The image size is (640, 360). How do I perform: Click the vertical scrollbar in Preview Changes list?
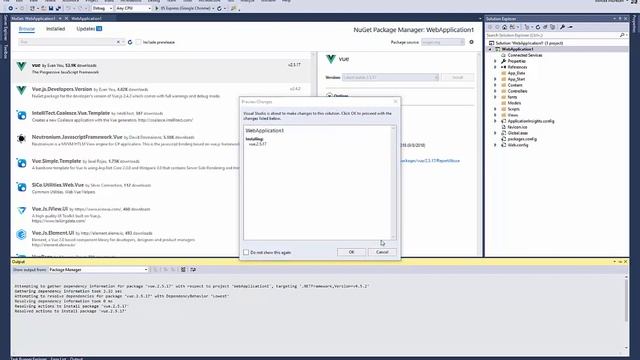pyautogui.click(x=393, y=182)
